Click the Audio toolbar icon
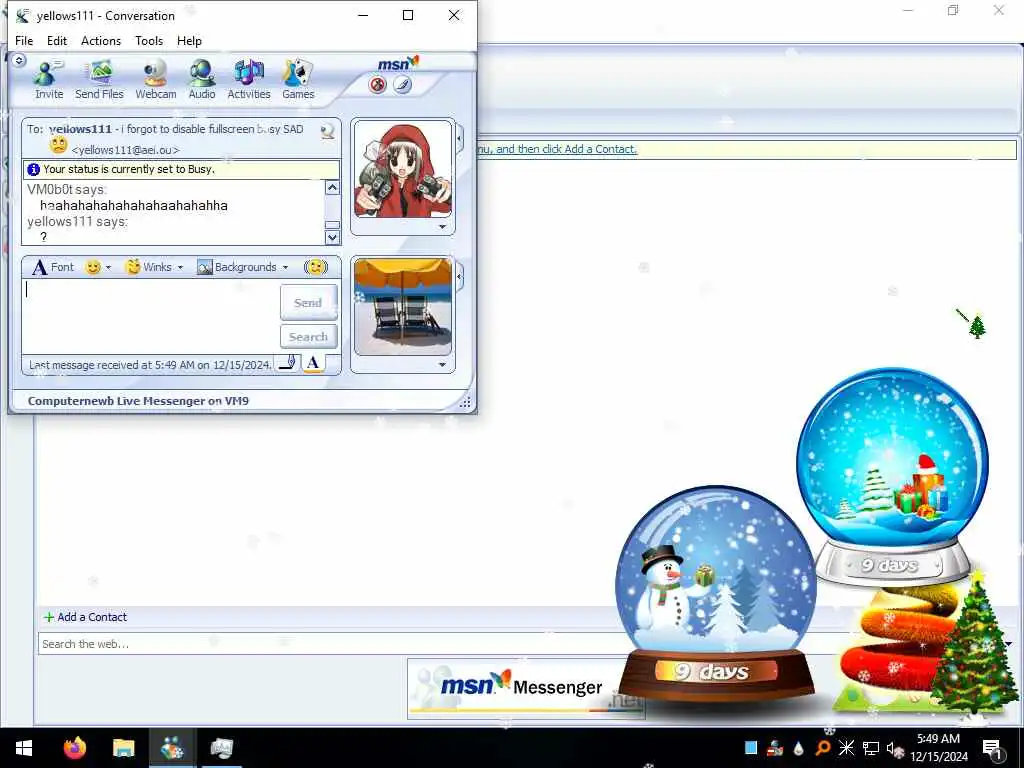The height and width of the screenshot is (768, 1024). (202, 80)
